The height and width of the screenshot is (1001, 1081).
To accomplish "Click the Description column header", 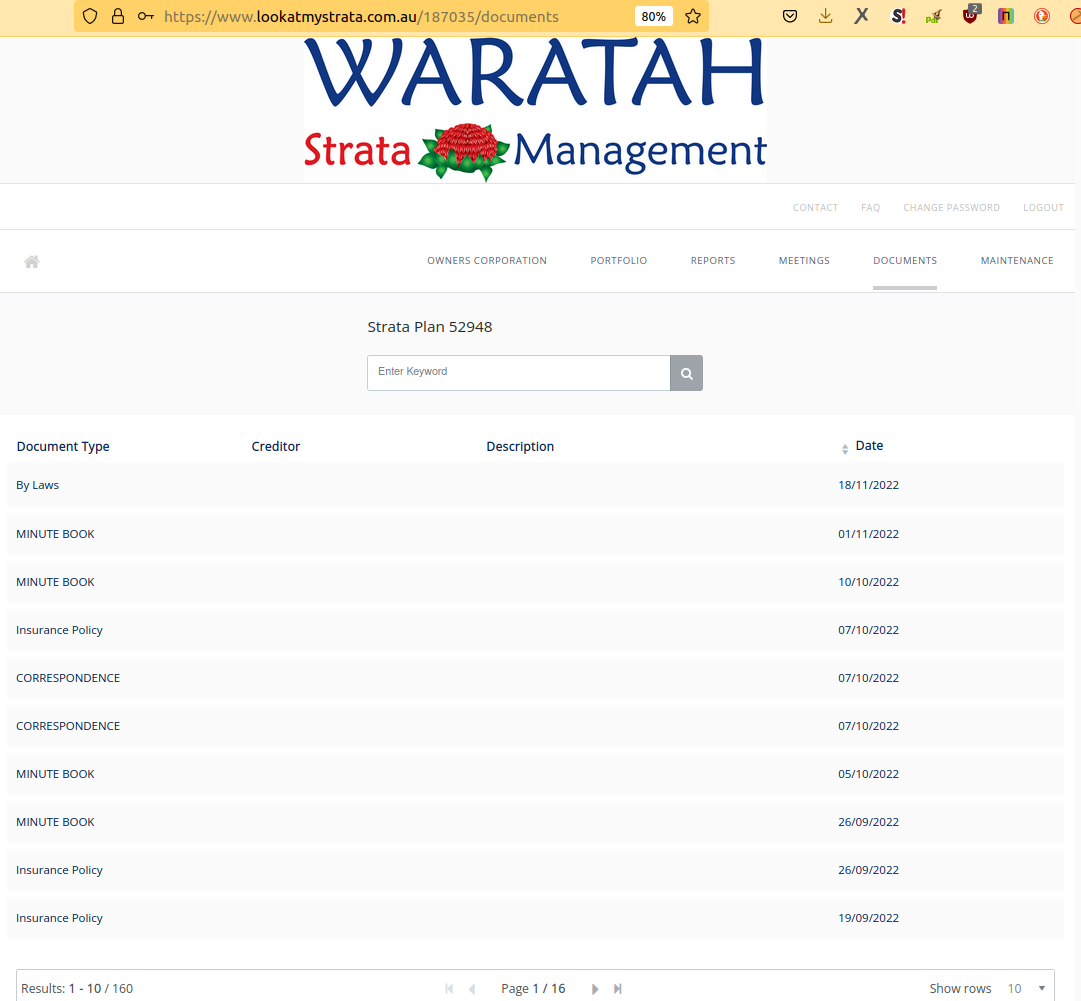I will pyautogui.click(x=520, y=447).
